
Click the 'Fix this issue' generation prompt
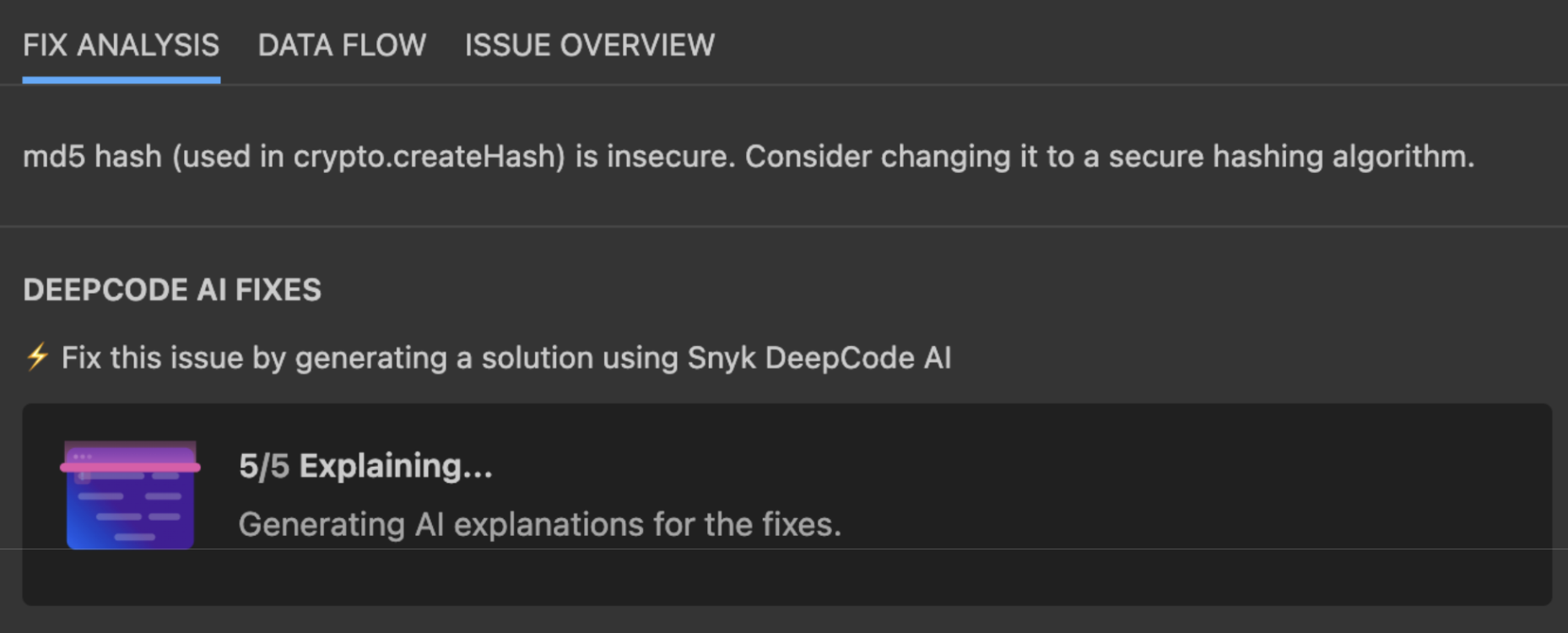tap(505, 357)
